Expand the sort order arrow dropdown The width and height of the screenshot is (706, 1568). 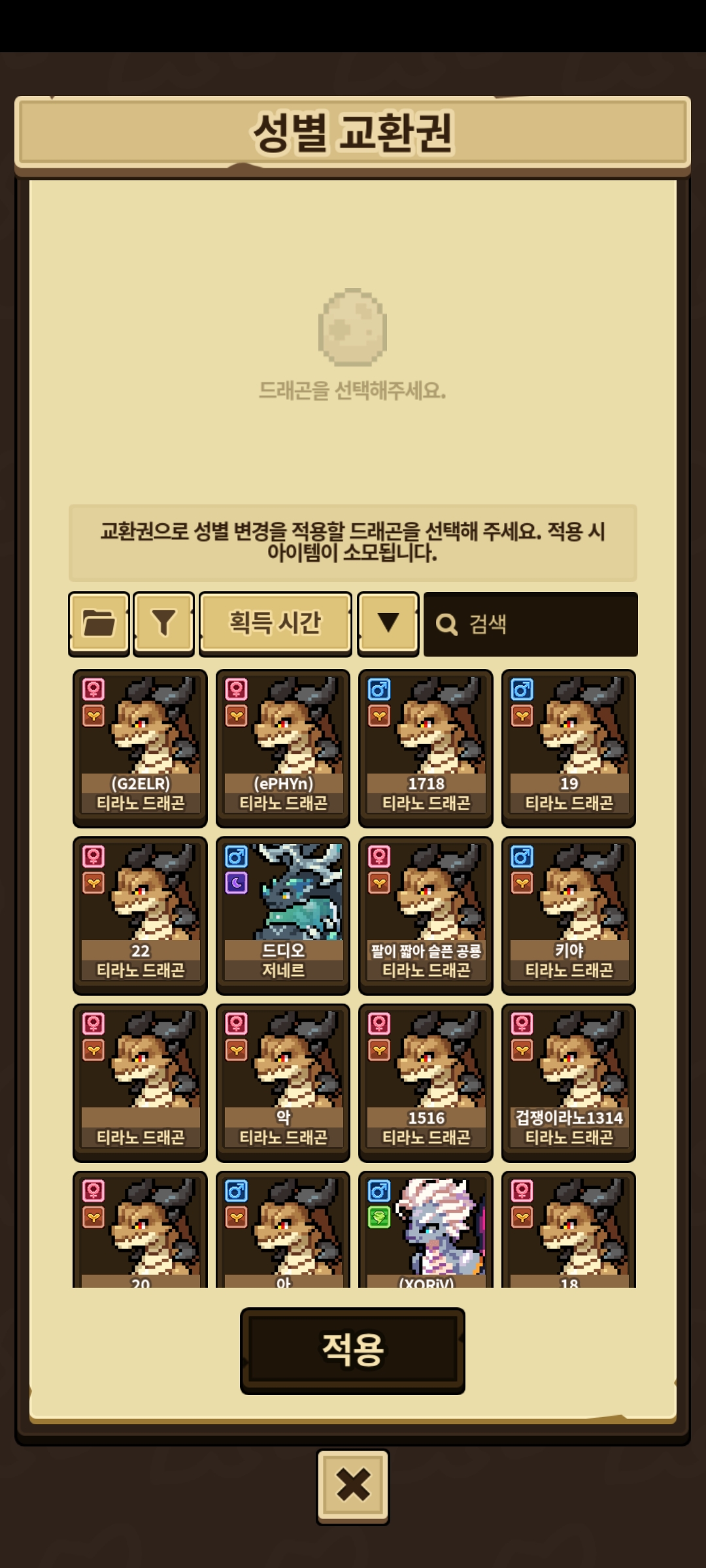388,623
